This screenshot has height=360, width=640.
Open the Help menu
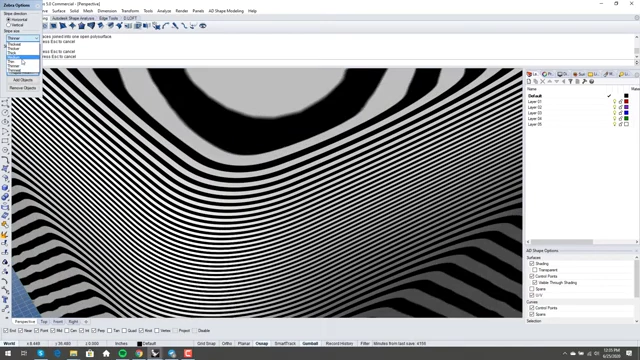(252, 11)
